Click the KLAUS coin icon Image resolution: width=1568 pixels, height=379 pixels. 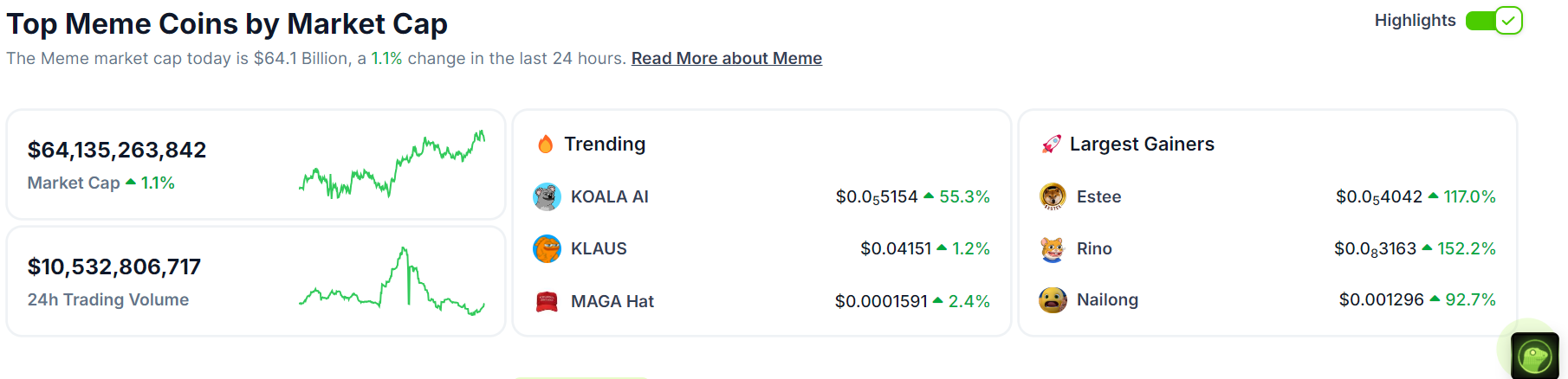coord(547,249)
